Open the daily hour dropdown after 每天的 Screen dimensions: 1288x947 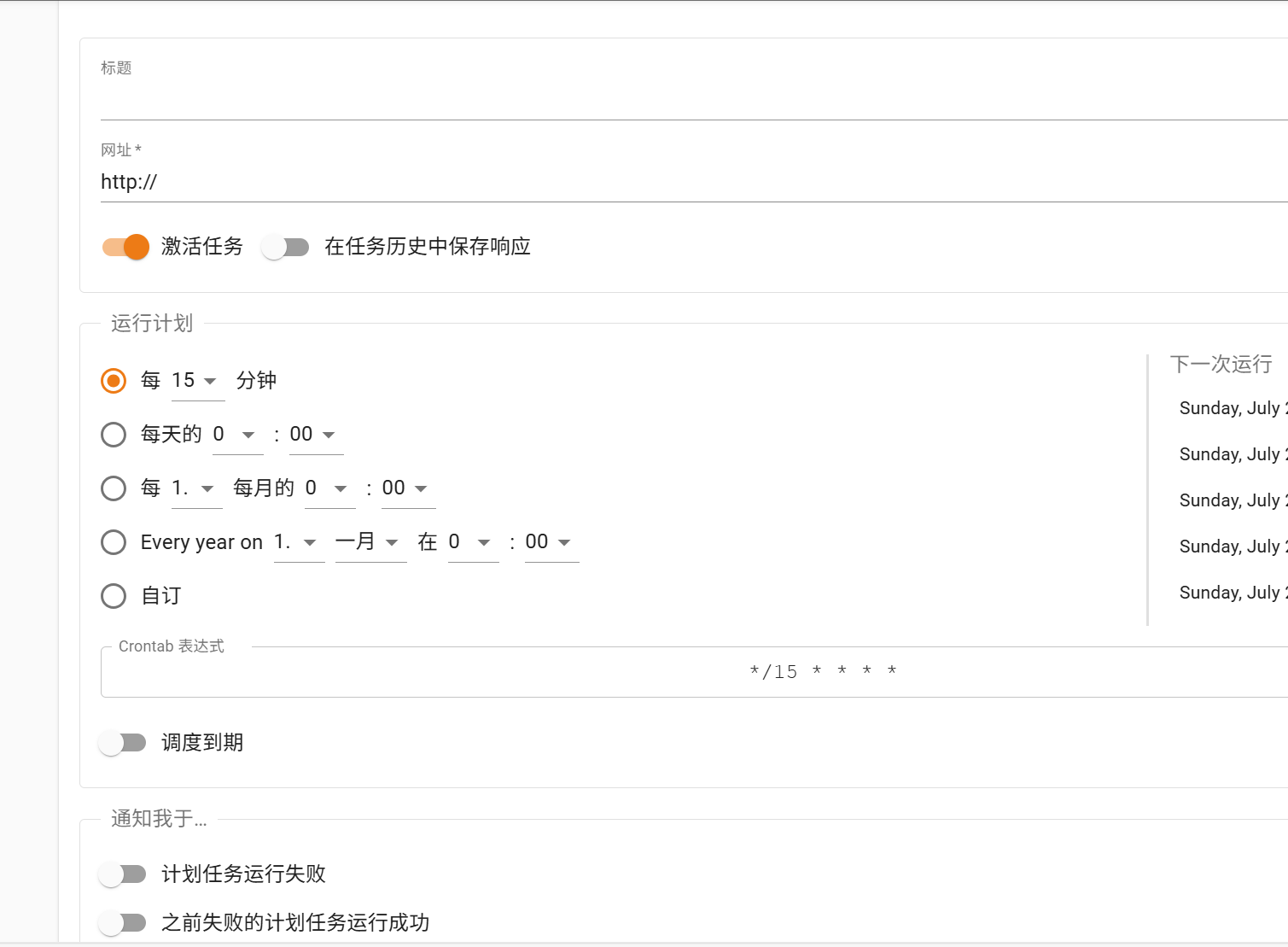(236, 435)
